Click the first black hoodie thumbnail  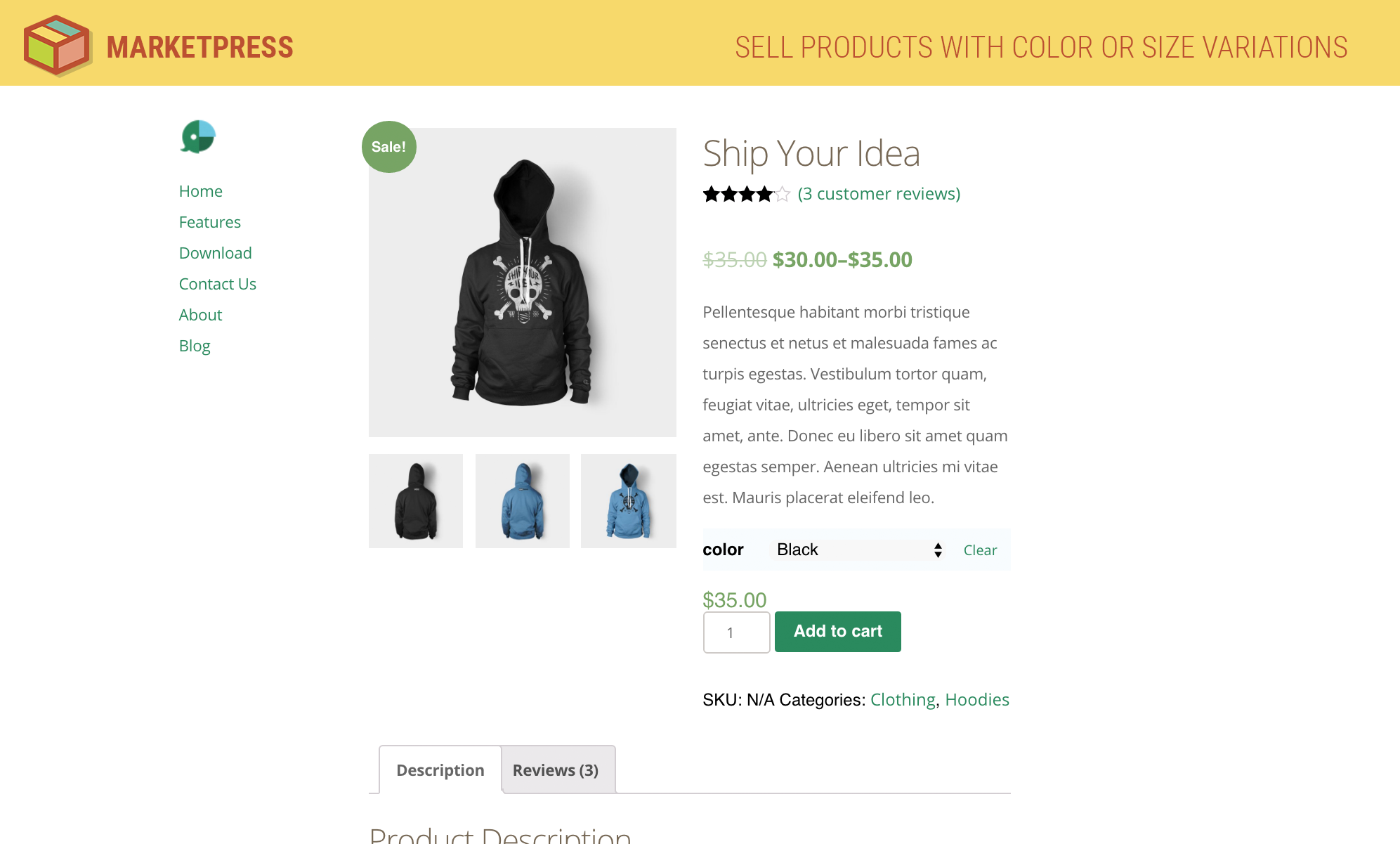(416, 500)
